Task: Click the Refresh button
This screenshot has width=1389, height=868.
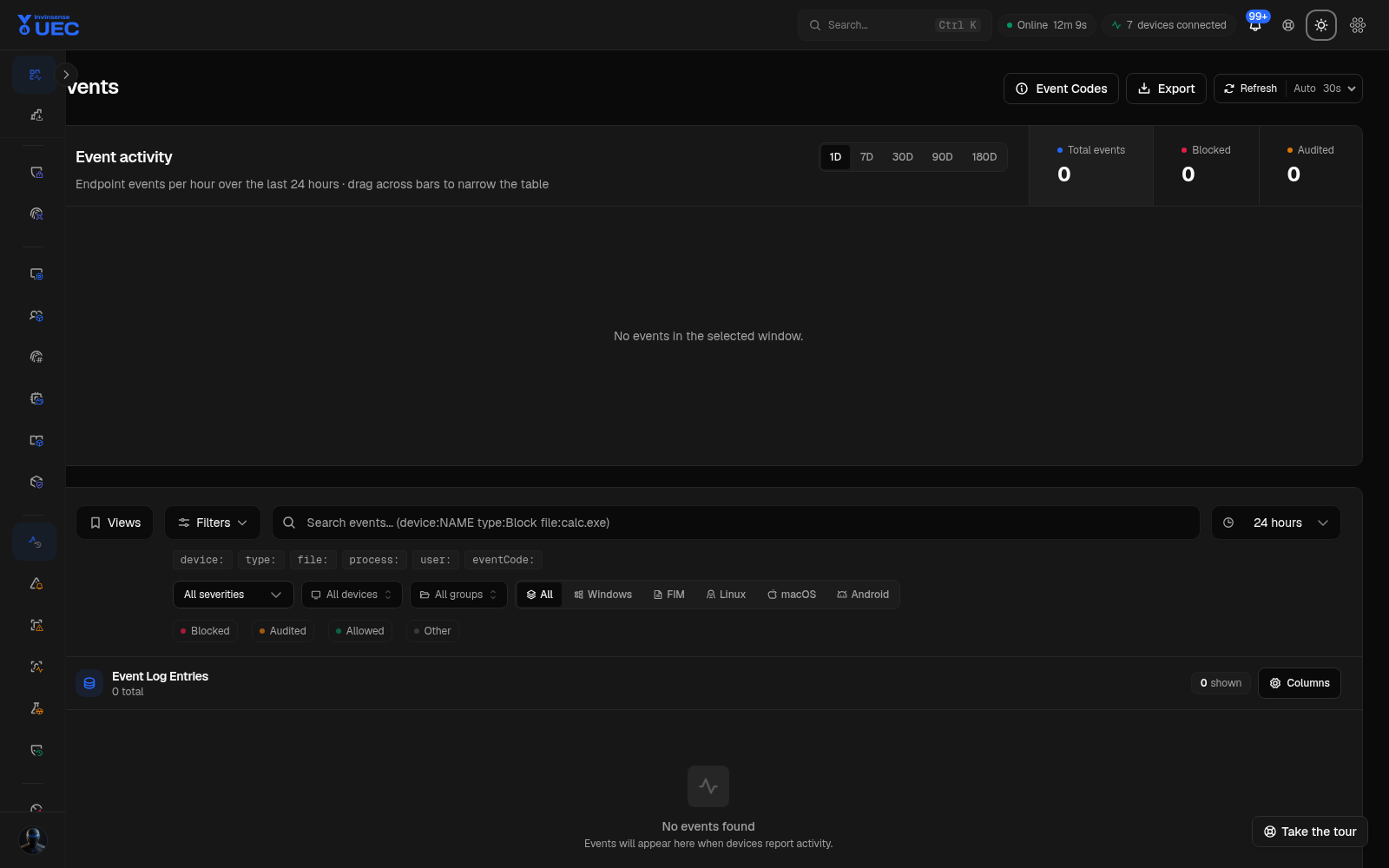Action: pyautogui.click(x=1250, y=89)
